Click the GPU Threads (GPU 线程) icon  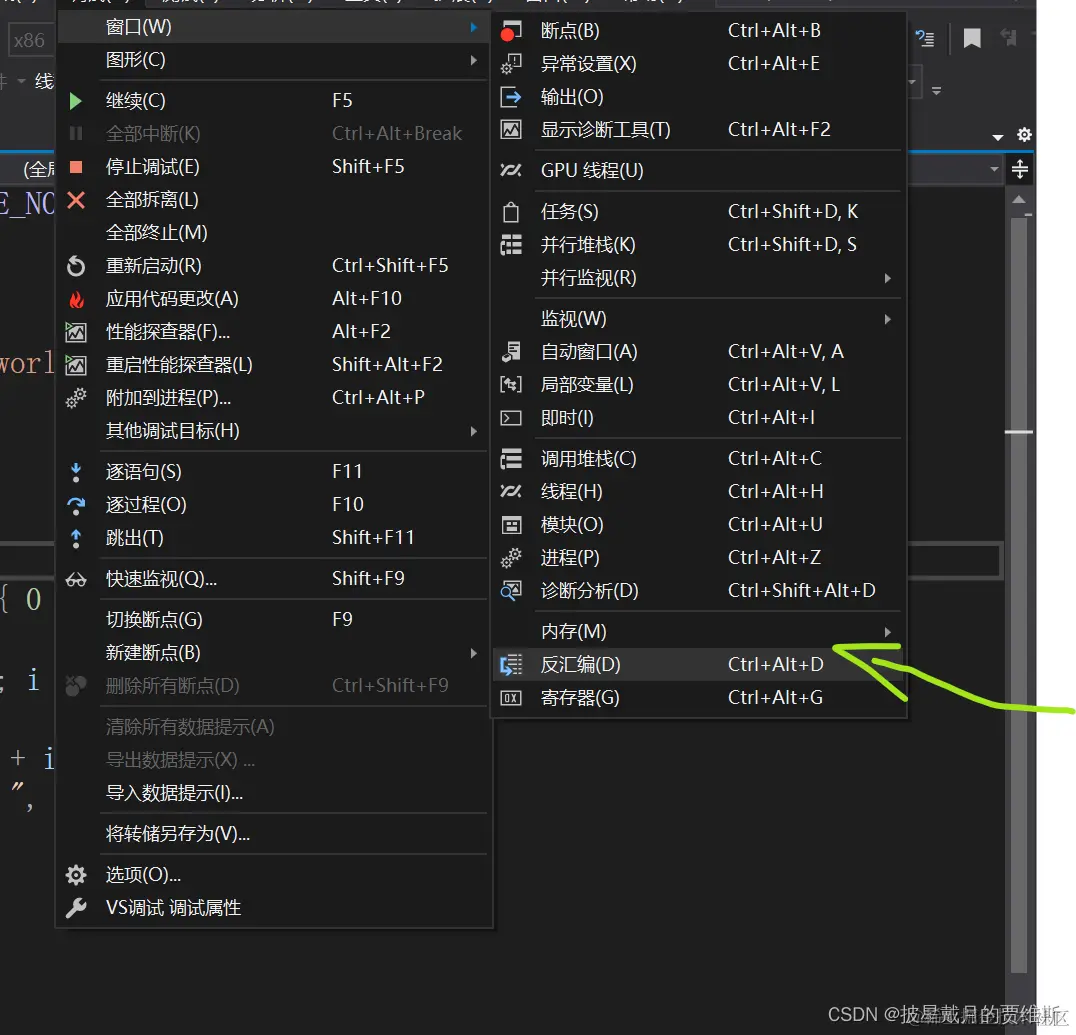(511, 170)
